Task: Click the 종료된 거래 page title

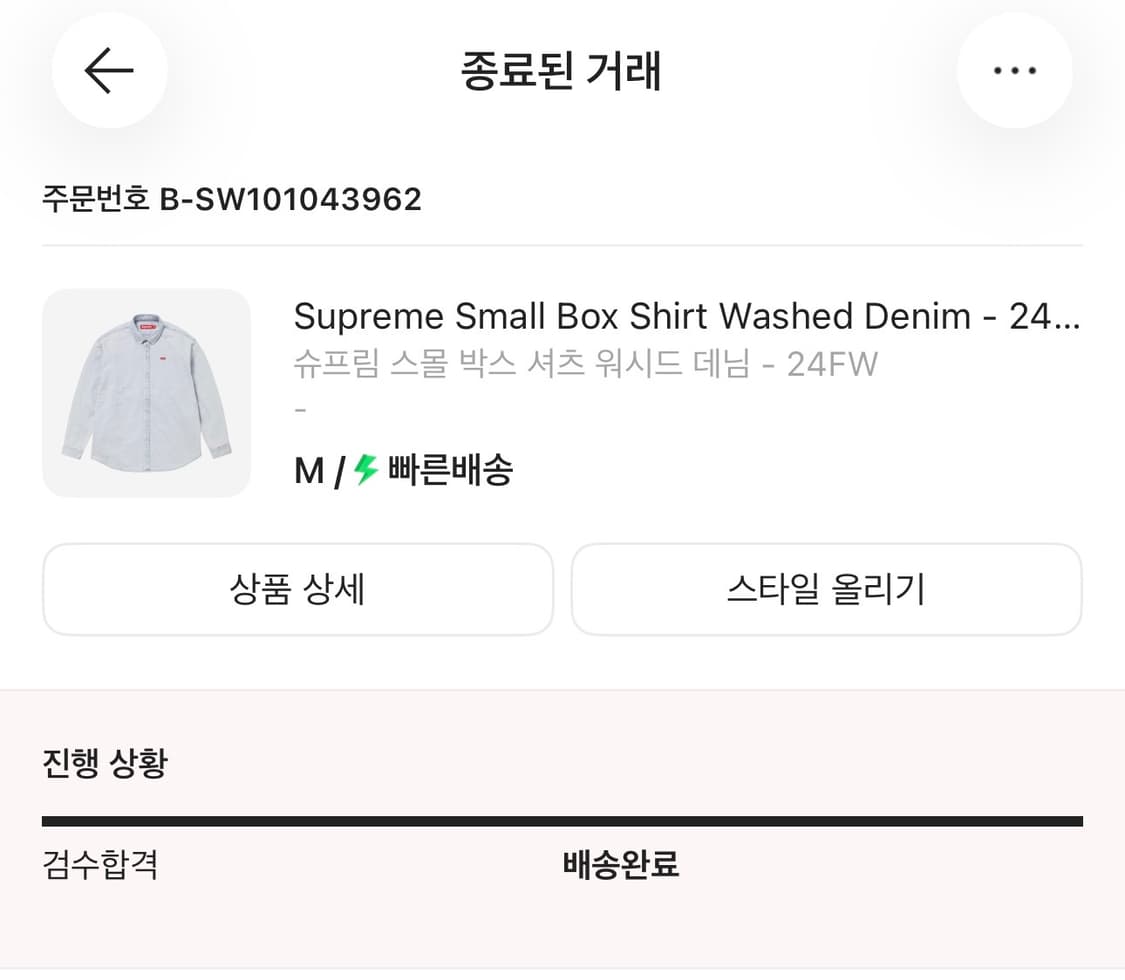Action: point(562,71)
